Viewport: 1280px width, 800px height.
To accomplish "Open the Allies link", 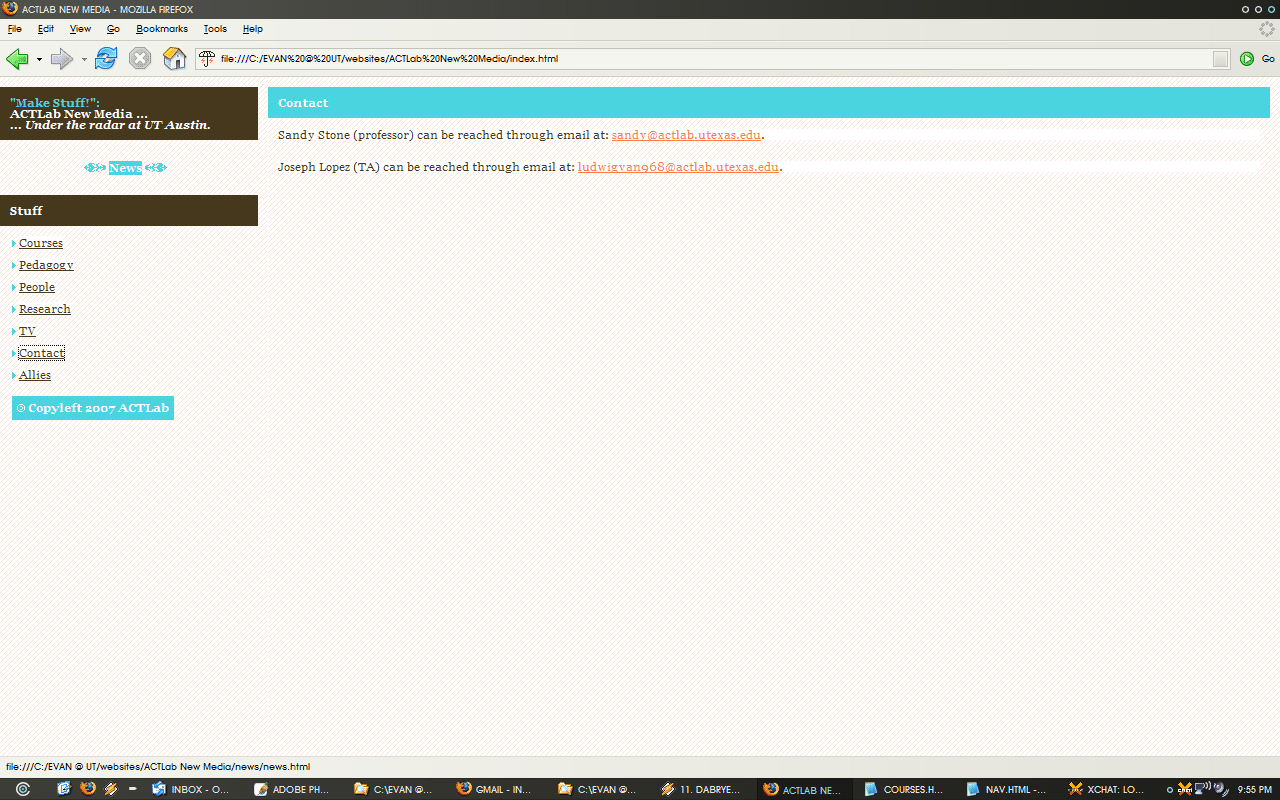I will tap(35, 375).
